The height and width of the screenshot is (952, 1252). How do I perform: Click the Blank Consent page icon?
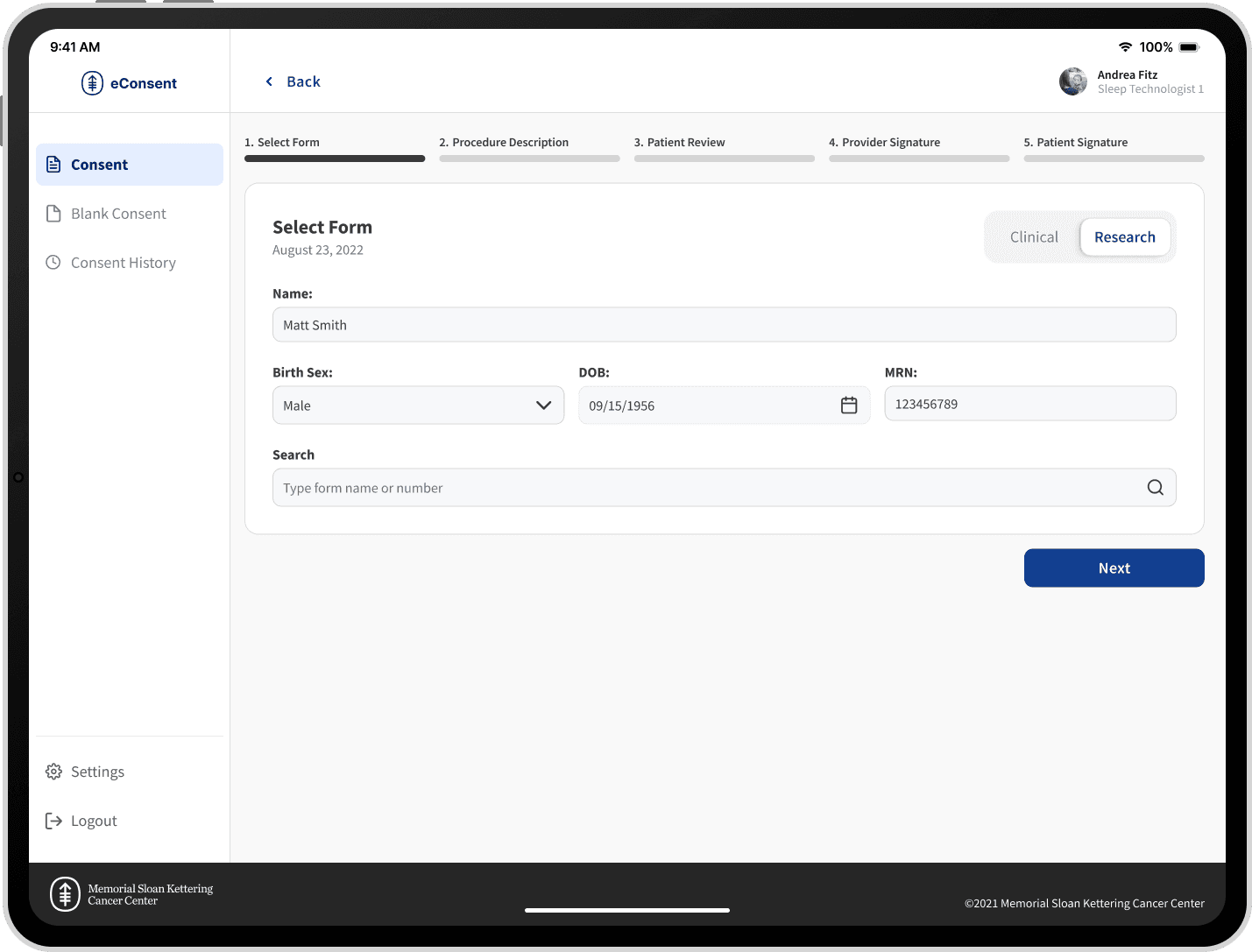53,214
